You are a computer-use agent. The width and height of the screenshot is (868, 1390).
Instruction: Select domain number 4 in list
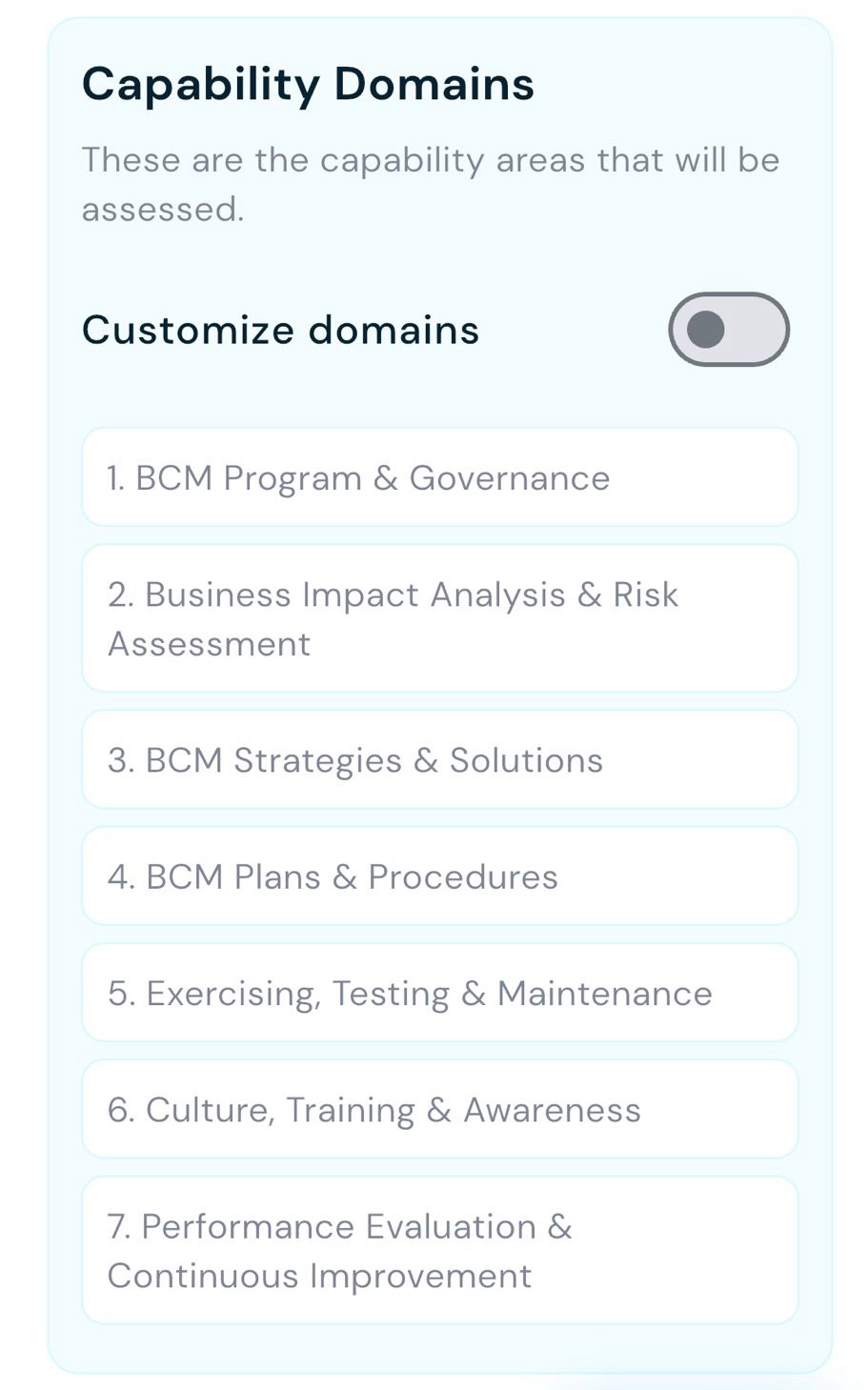coord(439,876)
